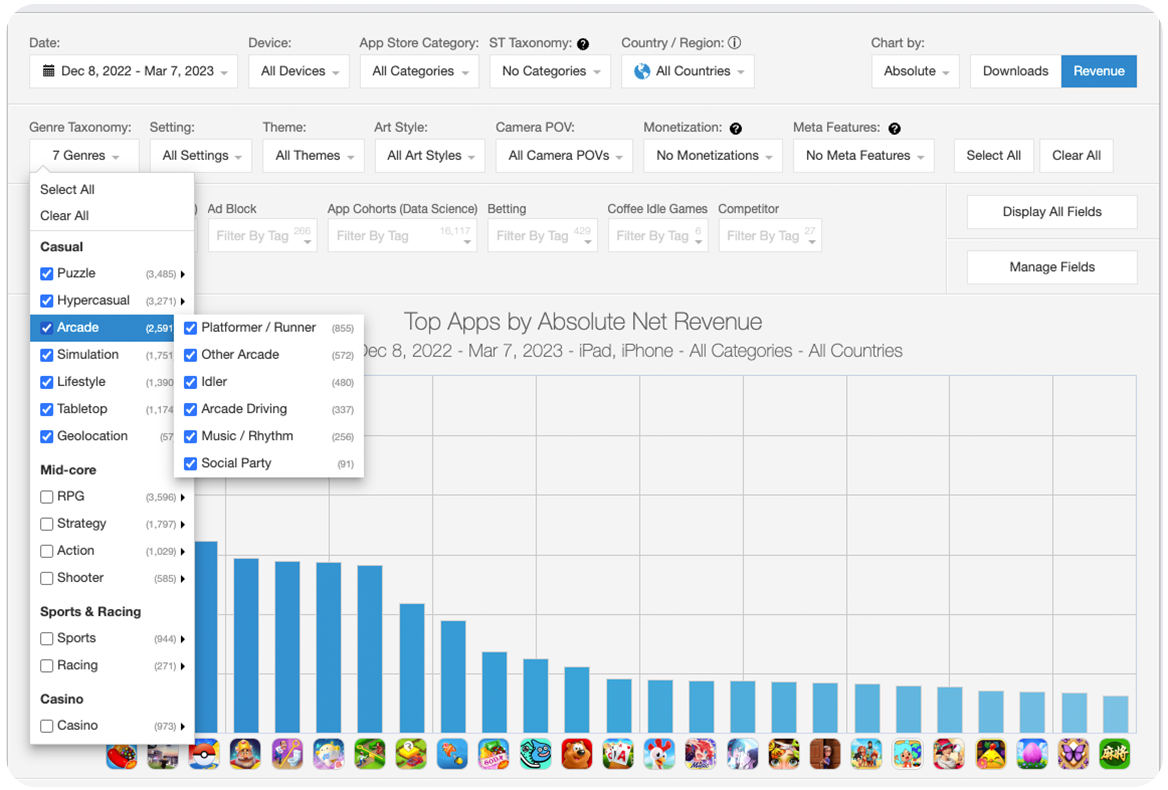Expand the Strategy sub-genre arrow

183,524
